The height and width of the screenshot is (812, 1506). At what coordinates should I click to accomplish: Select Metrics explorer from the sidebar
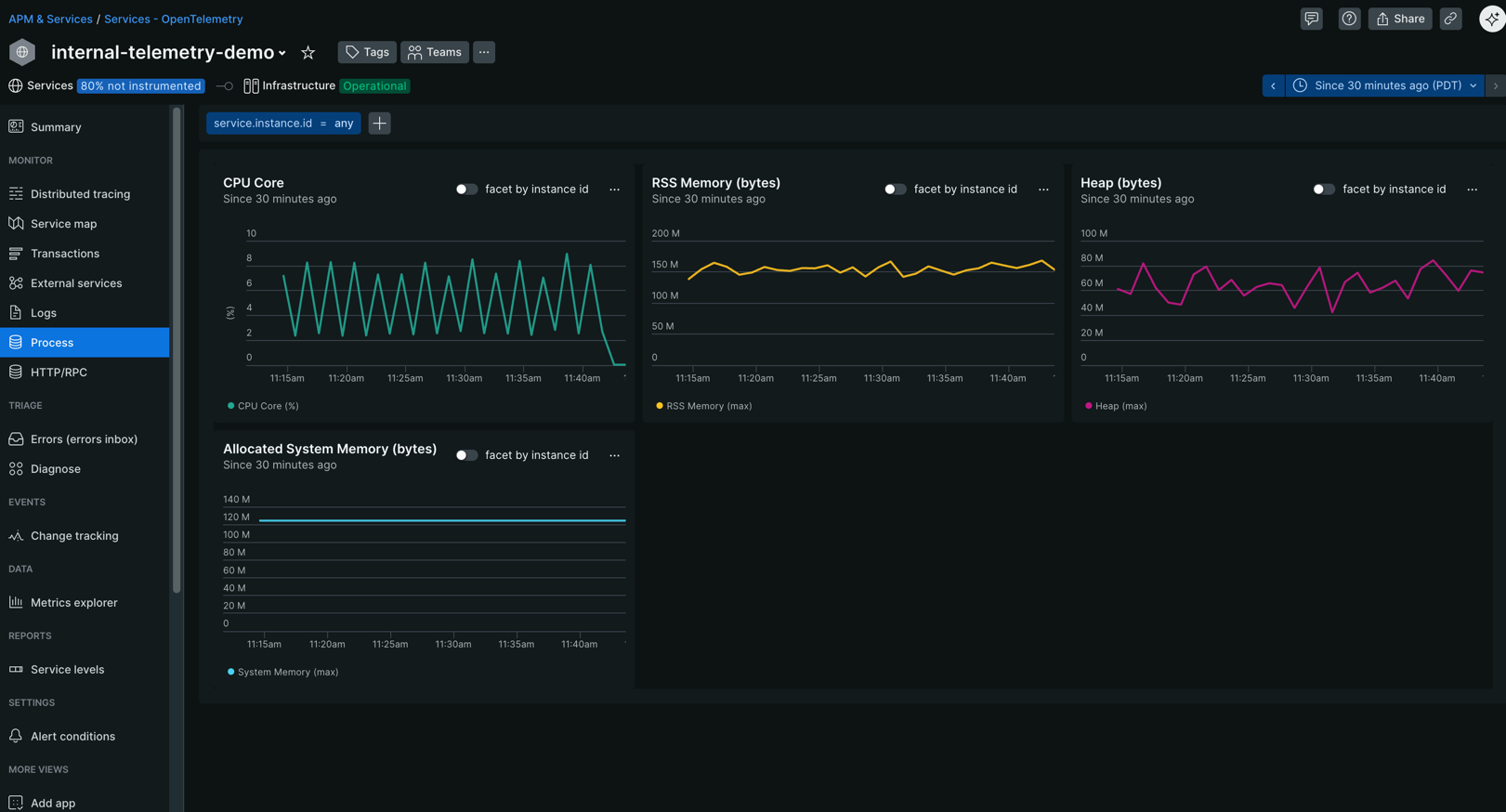pyautogui.click(x=73, y=603)
